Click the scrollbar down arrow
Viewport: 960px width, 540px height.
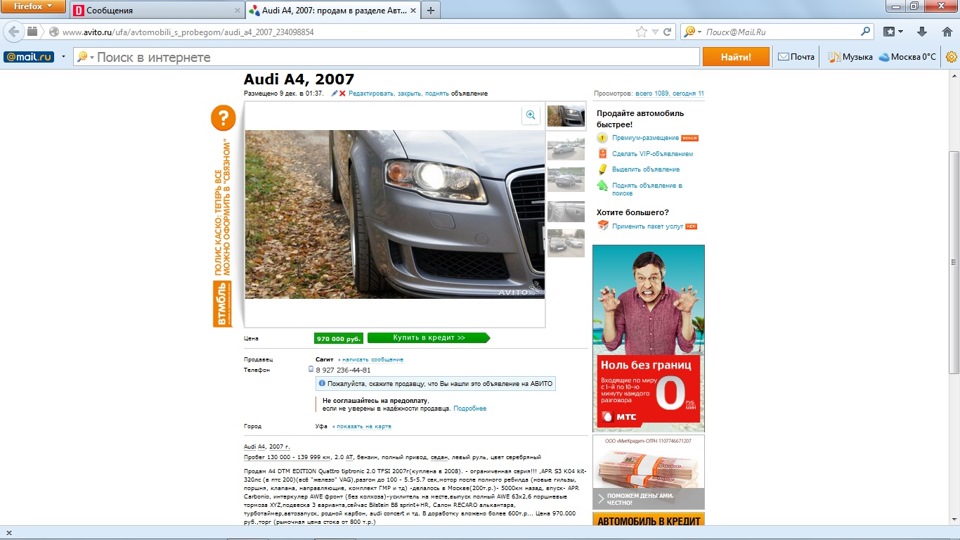click(x=954, y=519)
